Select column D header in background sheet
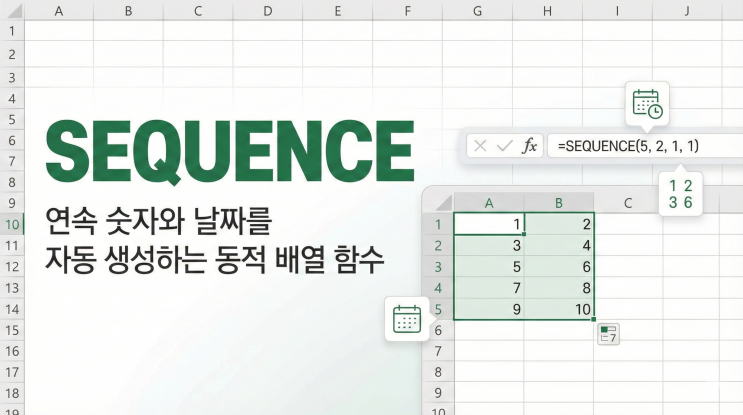Image resolution: width=743 pixels, height=415 pixels. click(268, 10)
